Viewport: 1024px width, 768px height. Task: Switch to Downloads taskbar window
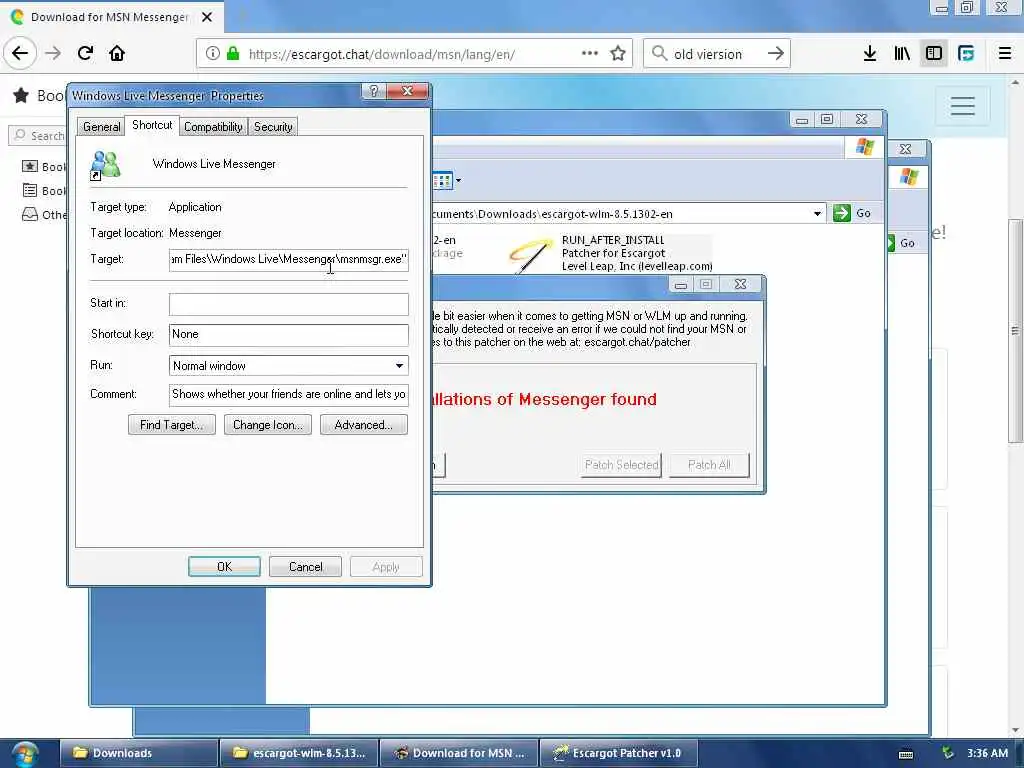tap(139, 754)
